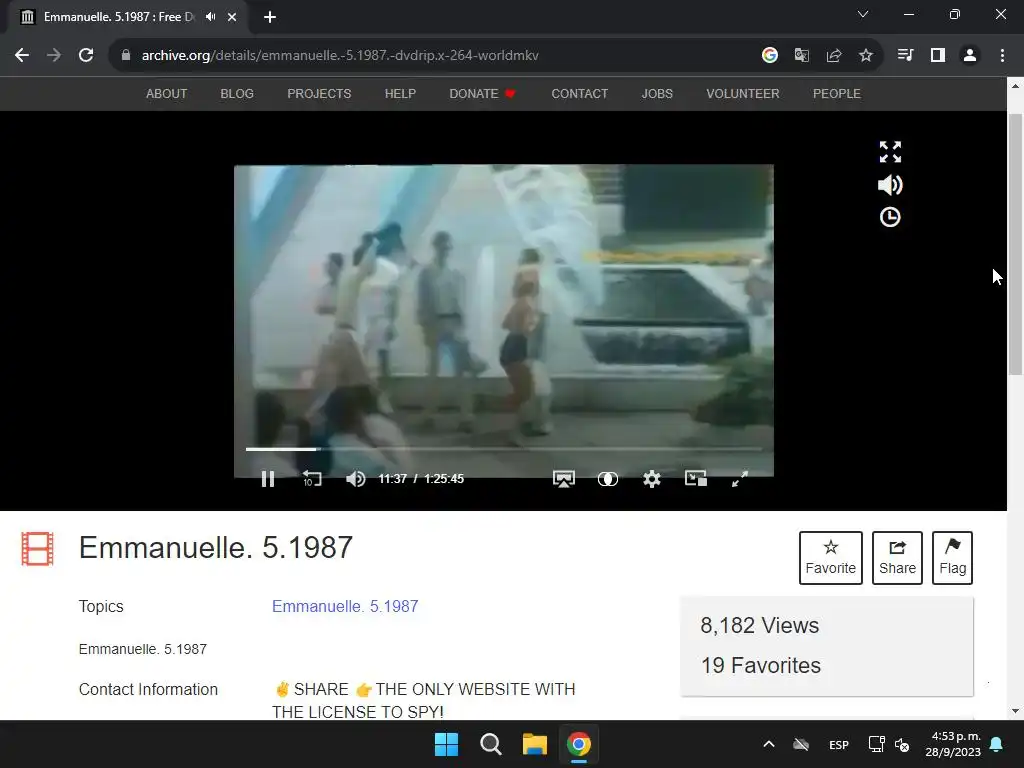The image size is (1024, 768).
Task: Open JOBS navigation item
Action: 657,94
